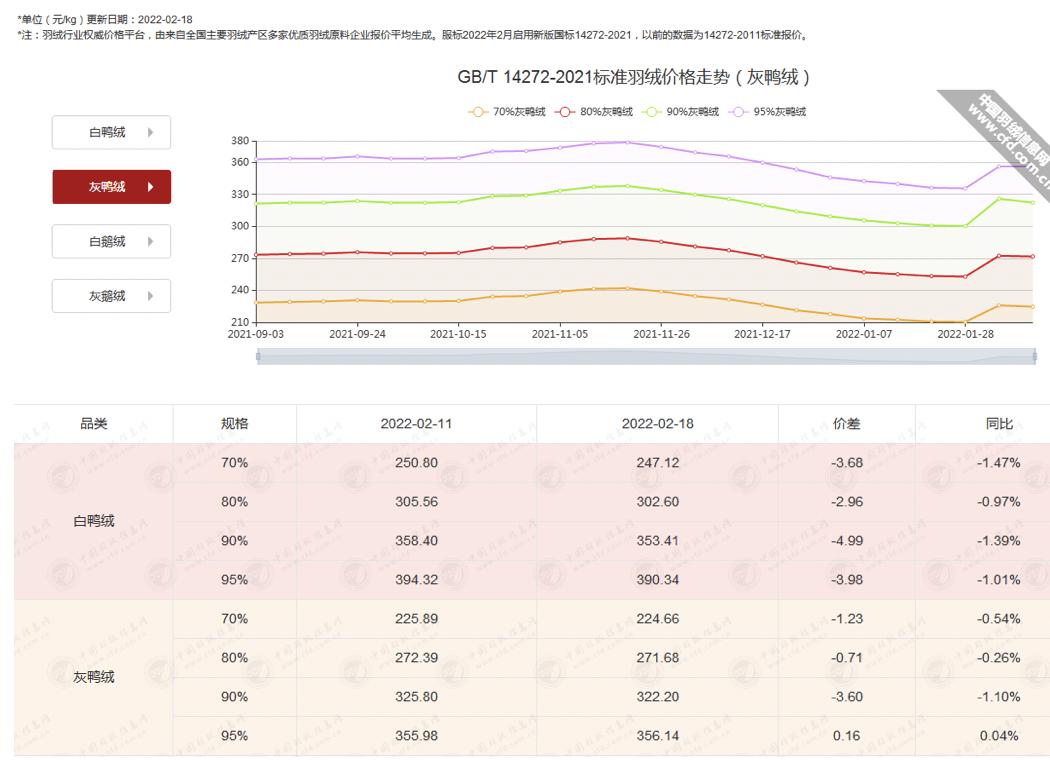Click the chart range slider below the x-axis
This screenshot has height=760, width=1050.
click(x=645, y=355)
